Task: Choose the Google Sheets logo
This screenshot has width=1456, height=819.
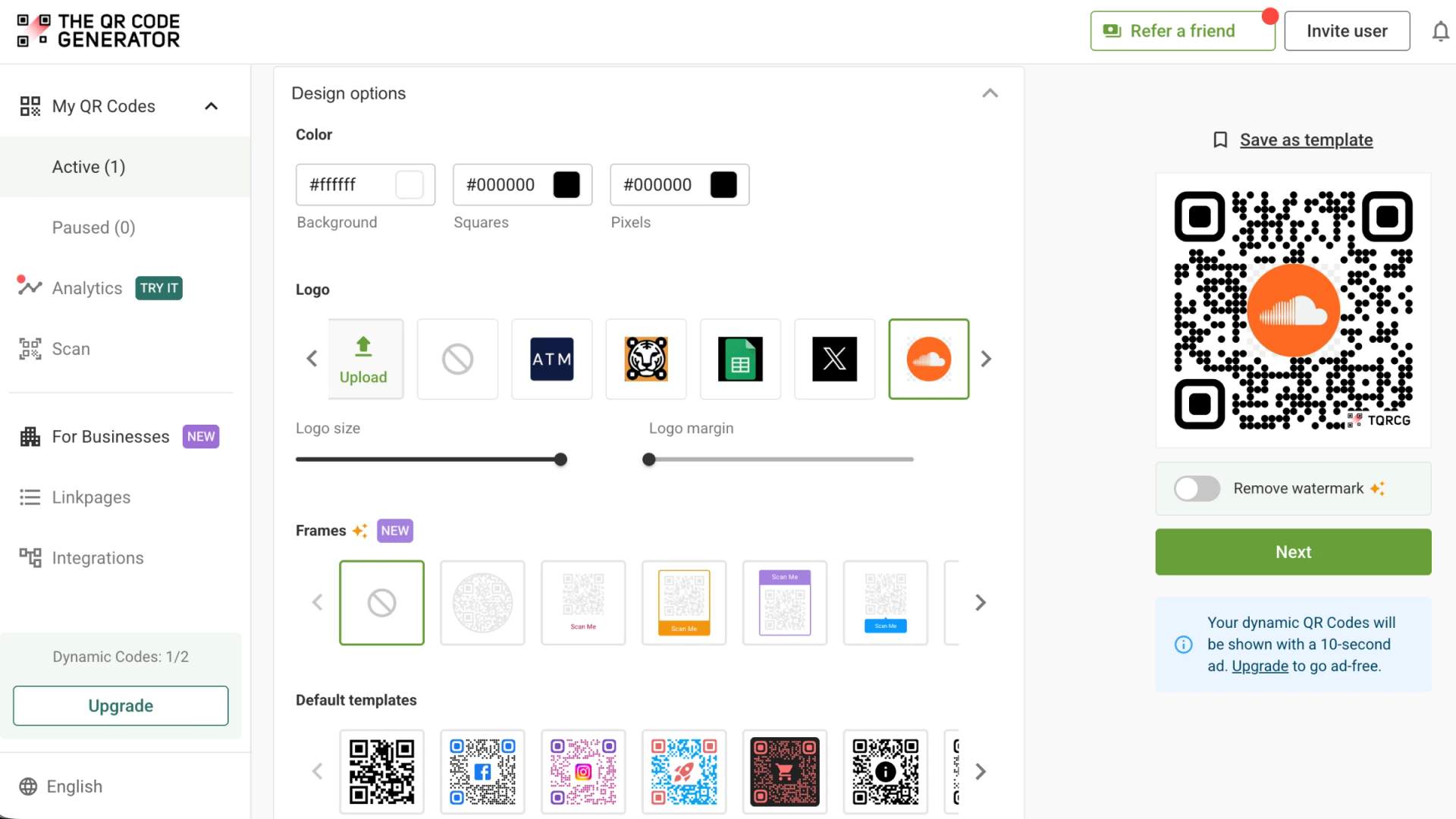Action: (740, 359)
